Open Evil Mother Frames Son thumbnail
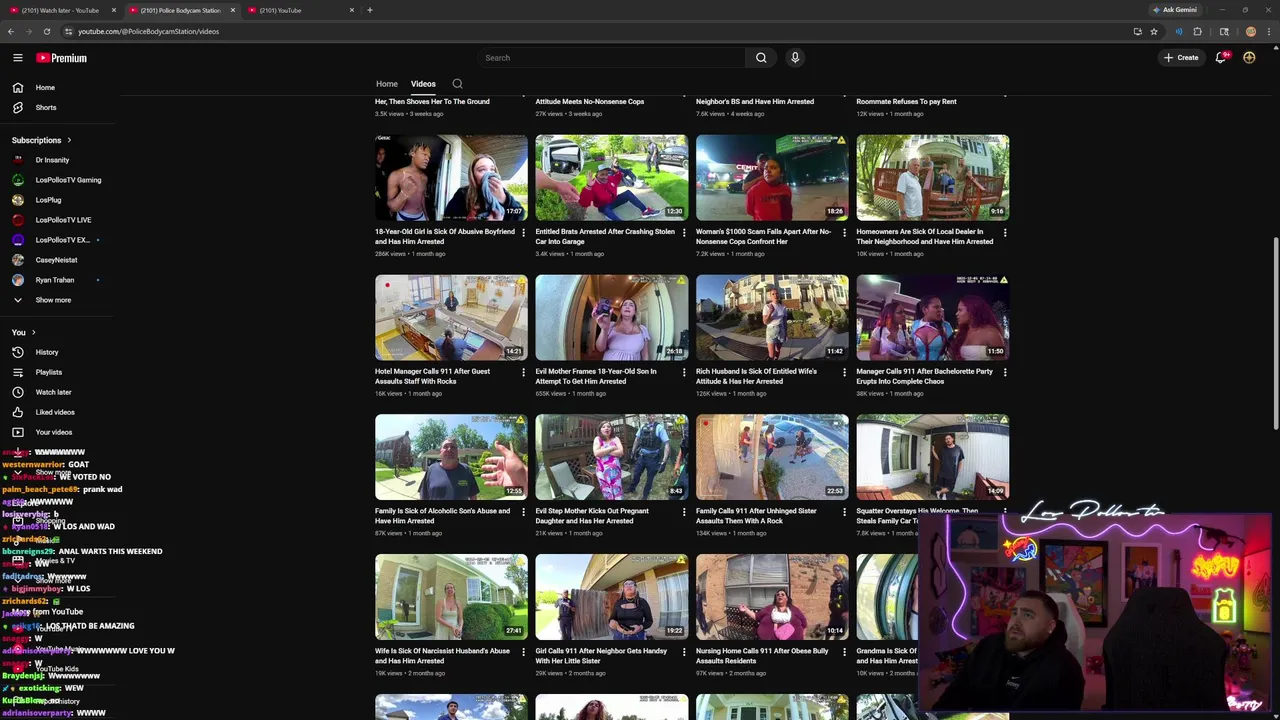 611,317
